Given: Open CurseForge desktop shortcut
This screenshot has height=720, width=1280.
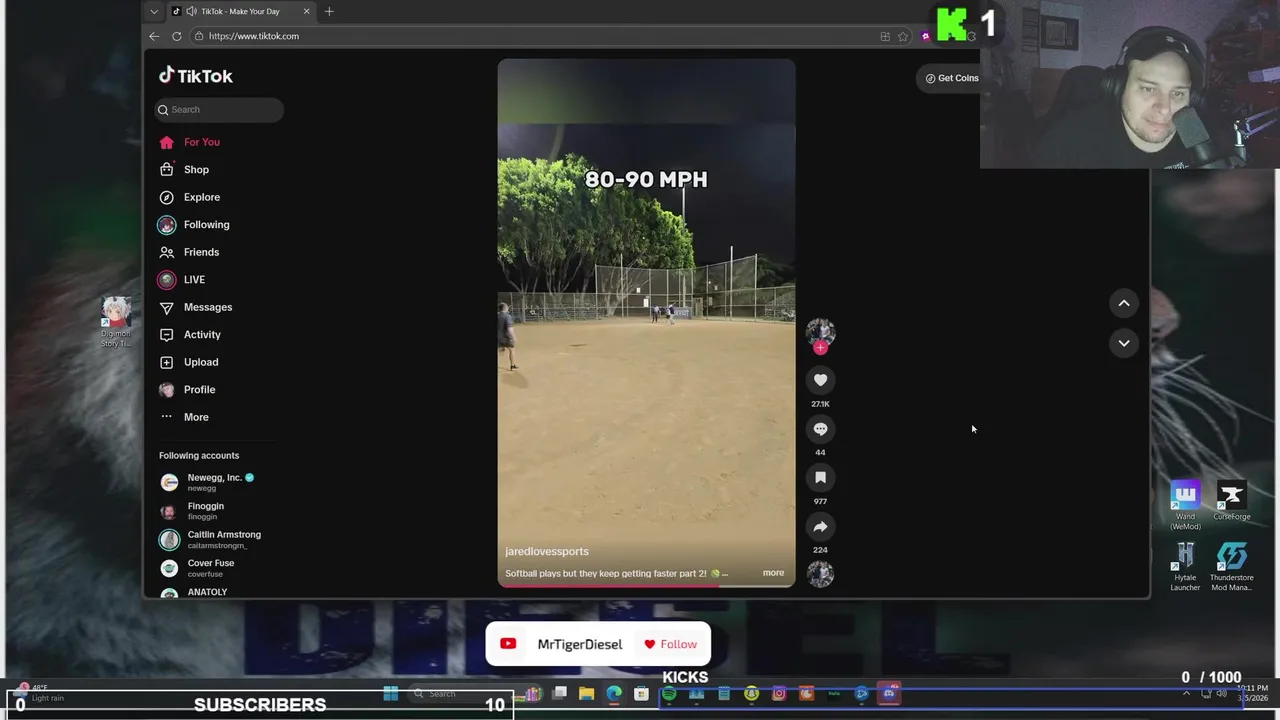Looking at the screenshot, I should pyautogui.click(x=1231, y=502).
